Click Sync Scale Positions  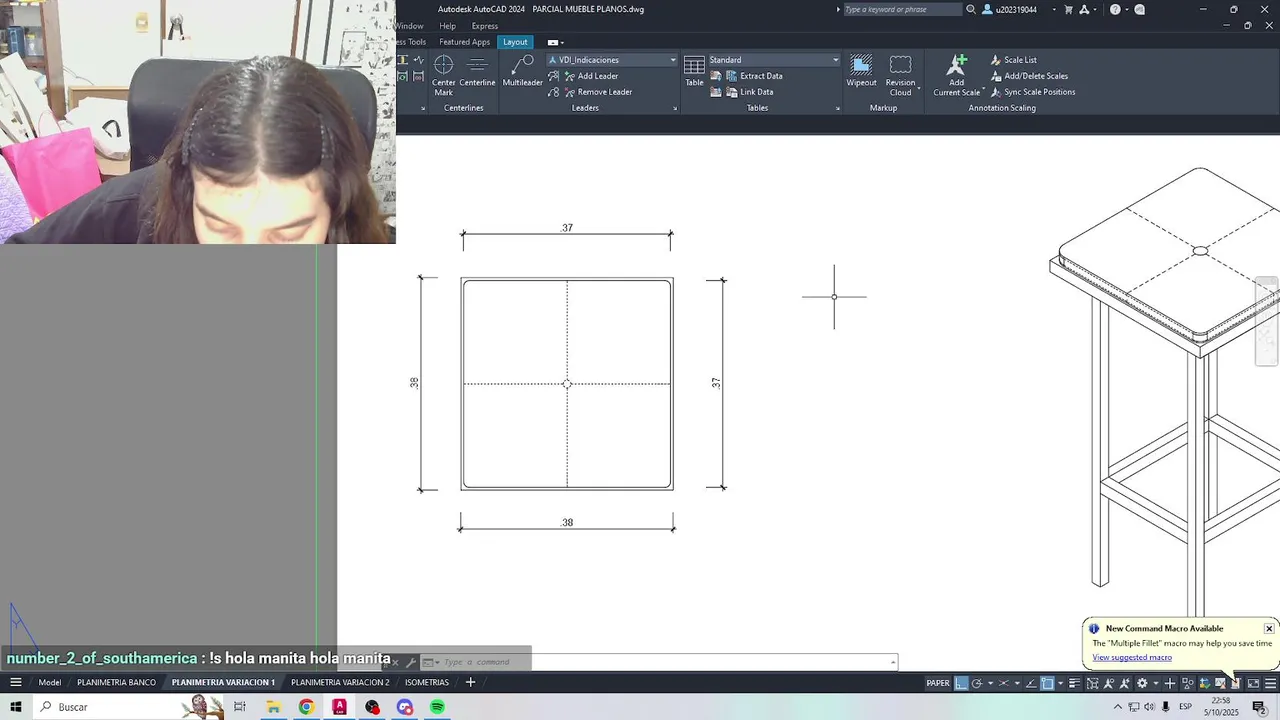coord(1033,92)
